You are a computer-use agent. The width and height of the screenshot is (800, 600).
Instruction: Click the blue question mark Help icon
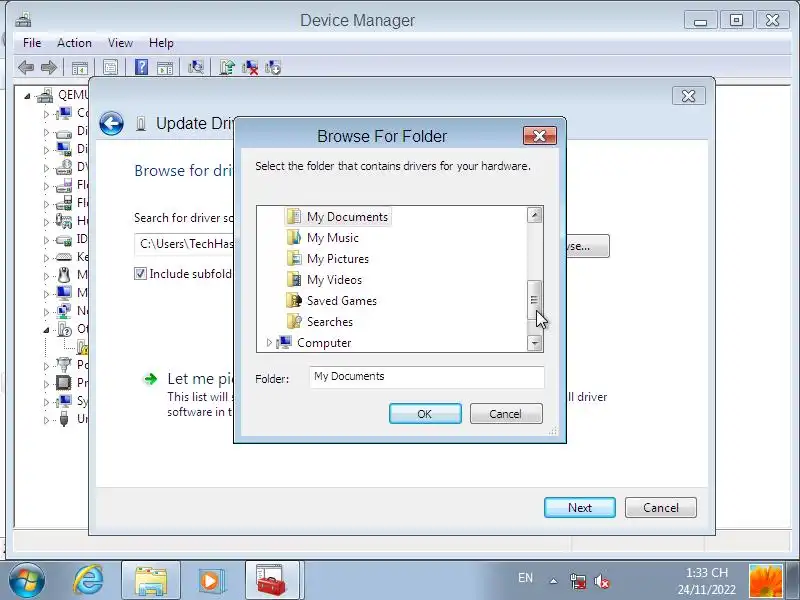pyautogui.click(x=141, y=67)
